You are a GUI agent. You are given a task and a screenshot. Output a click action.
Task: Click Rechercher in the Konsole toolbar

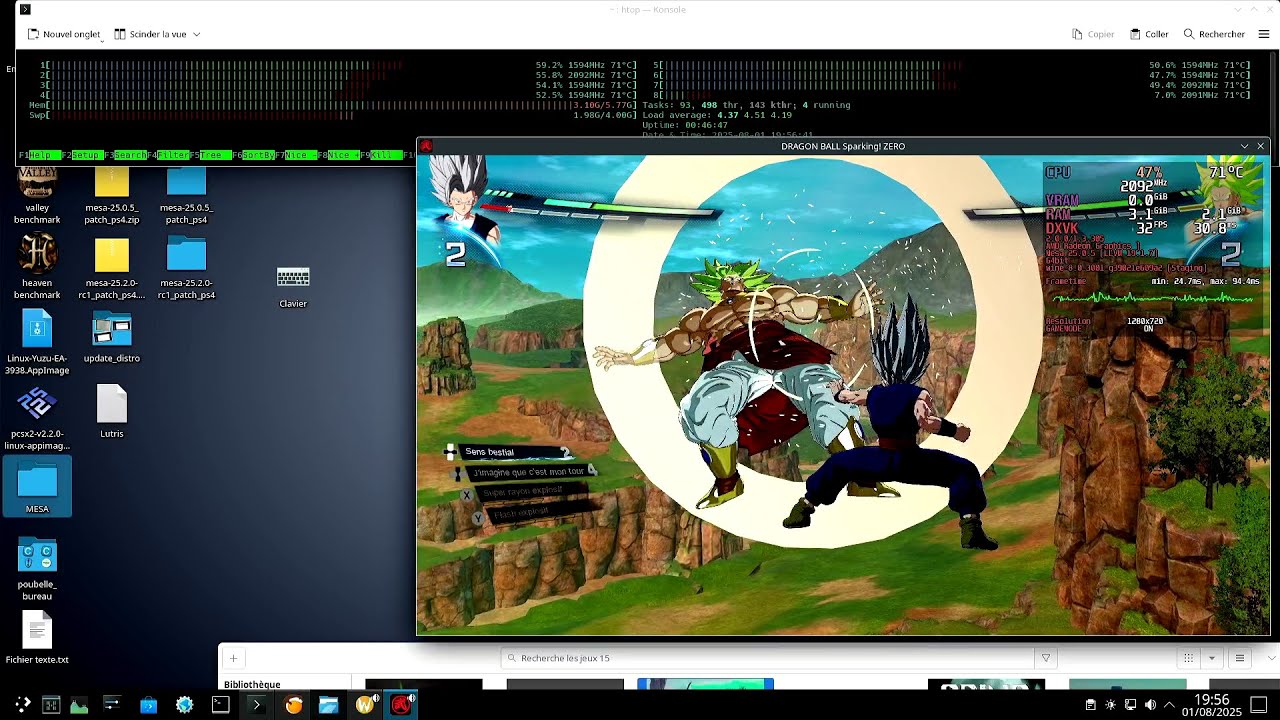click(1214, 34)
